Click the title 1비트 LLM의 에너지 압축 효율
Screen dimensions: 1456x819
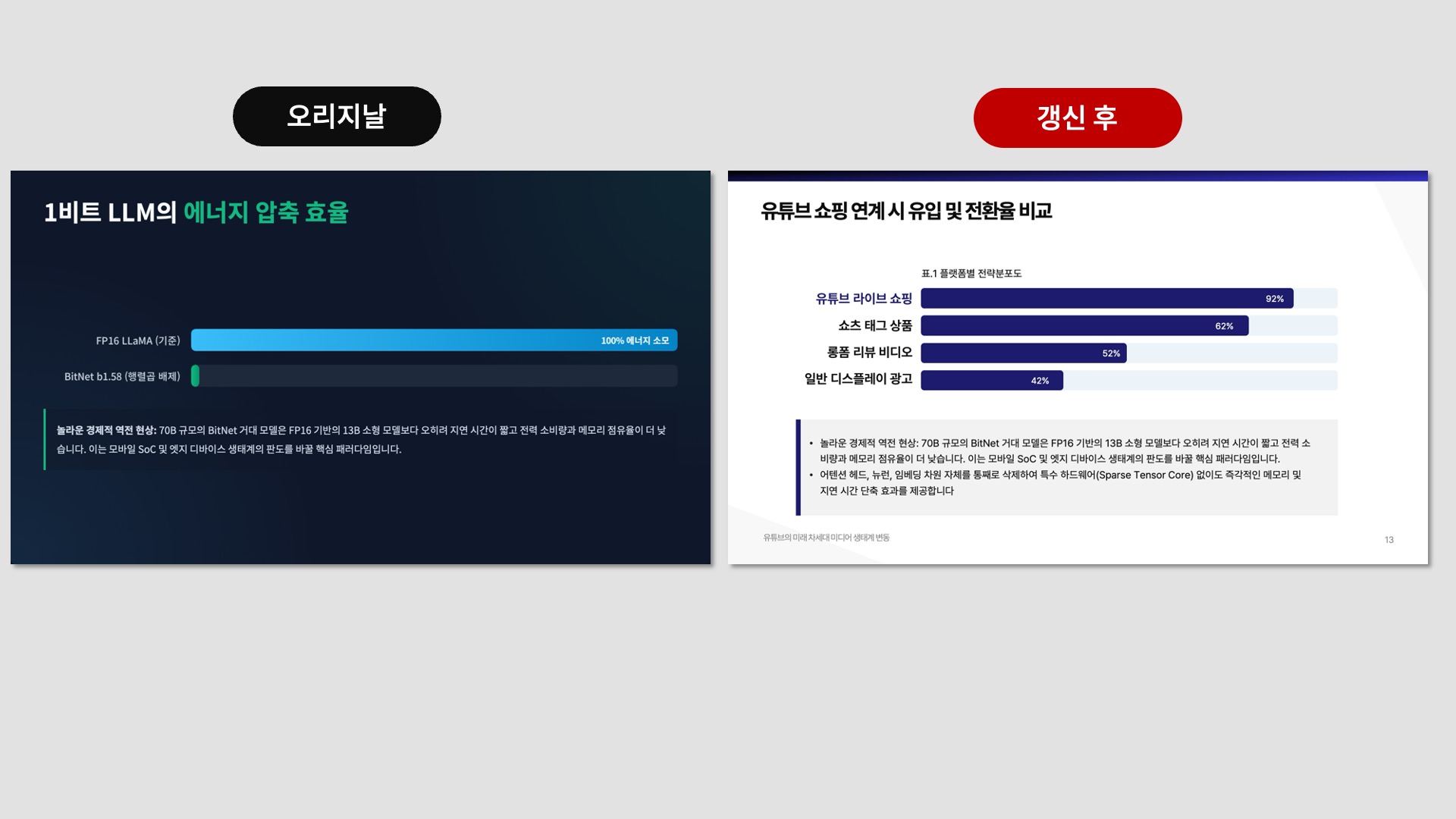pyautogui.click(x=196, y=212)
